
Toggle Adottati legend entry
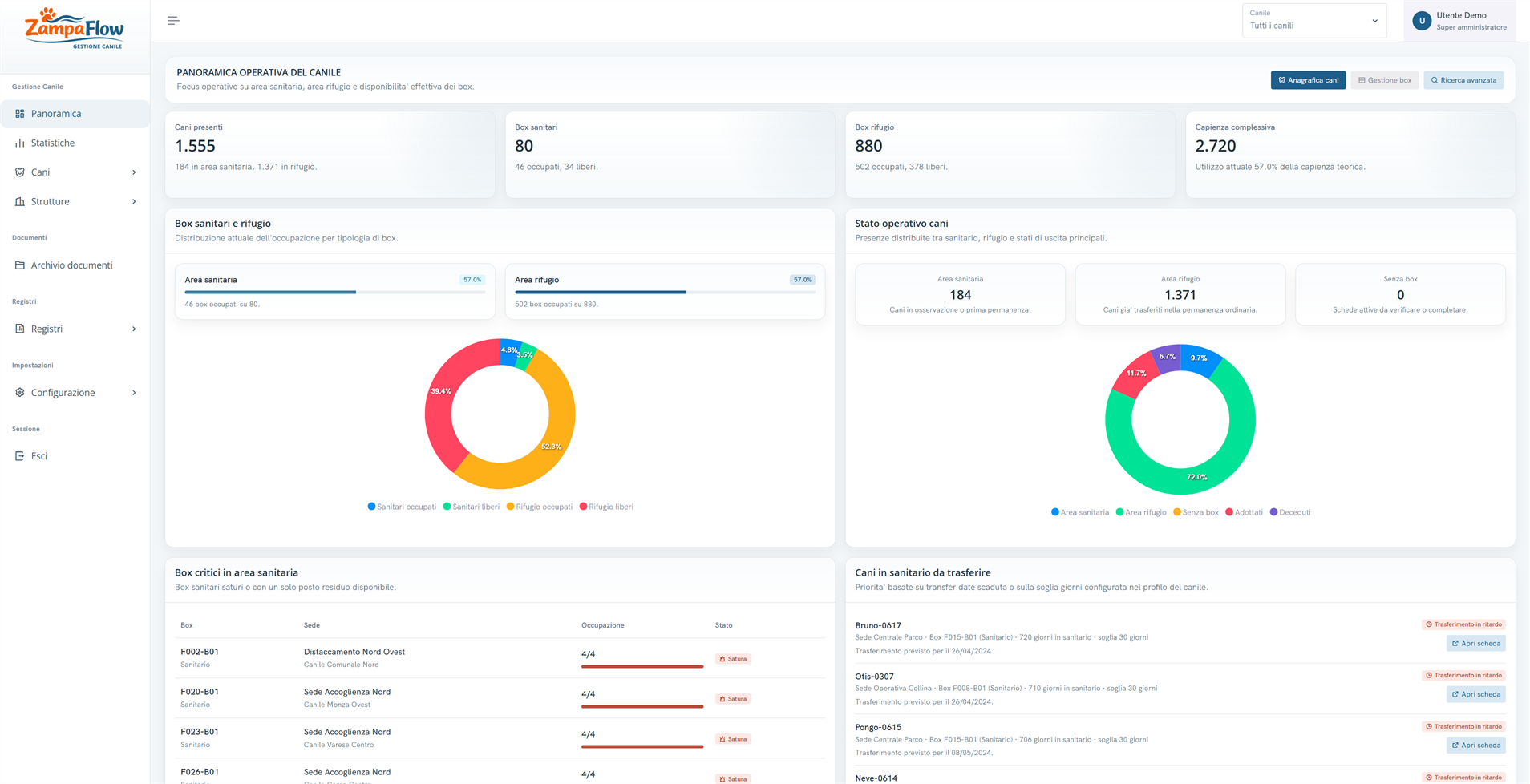[1244, 512]
